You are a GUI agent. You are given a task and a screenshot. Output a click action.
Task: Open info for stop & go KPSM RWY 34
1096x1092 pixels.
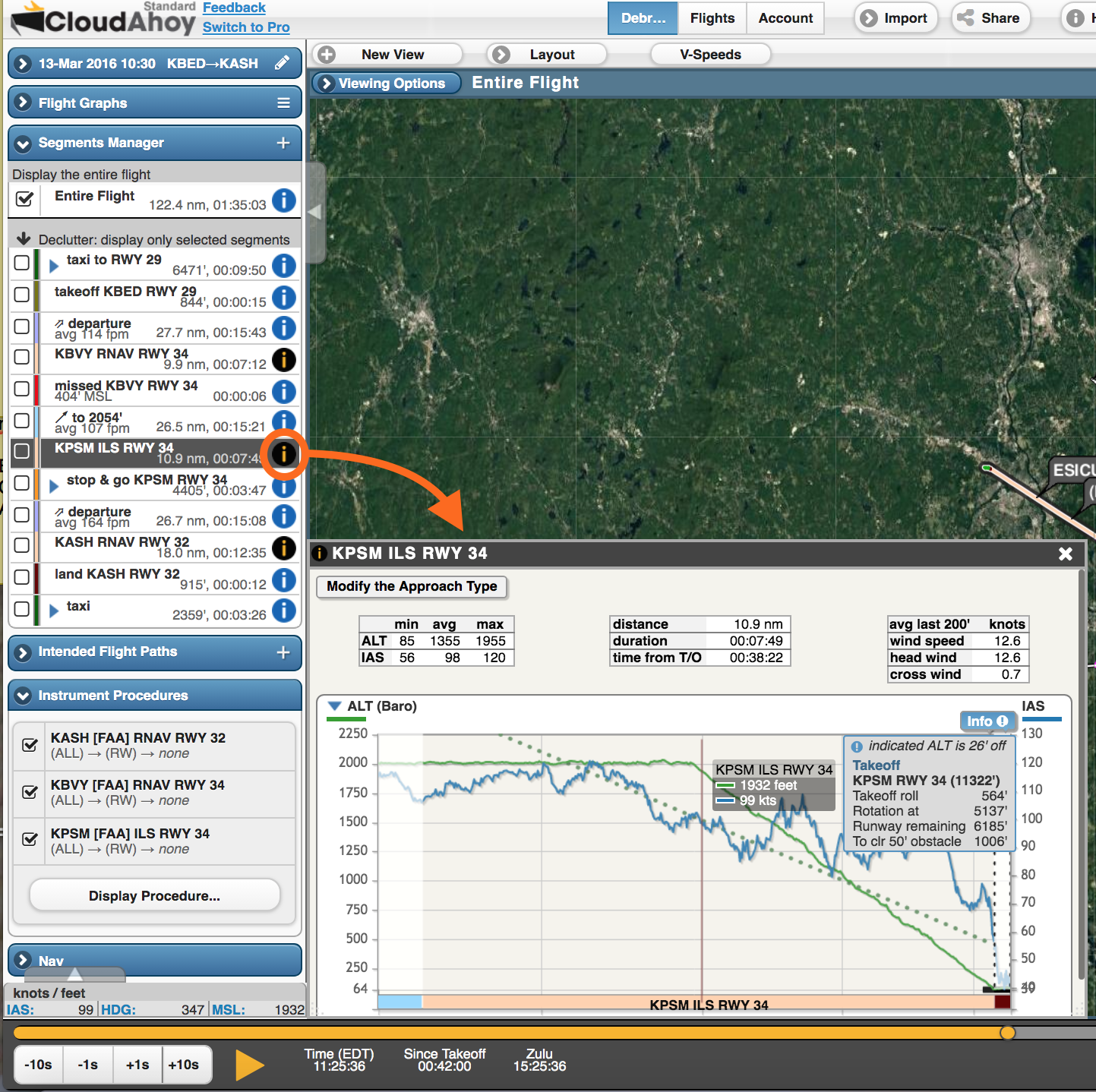coord(283,486)
